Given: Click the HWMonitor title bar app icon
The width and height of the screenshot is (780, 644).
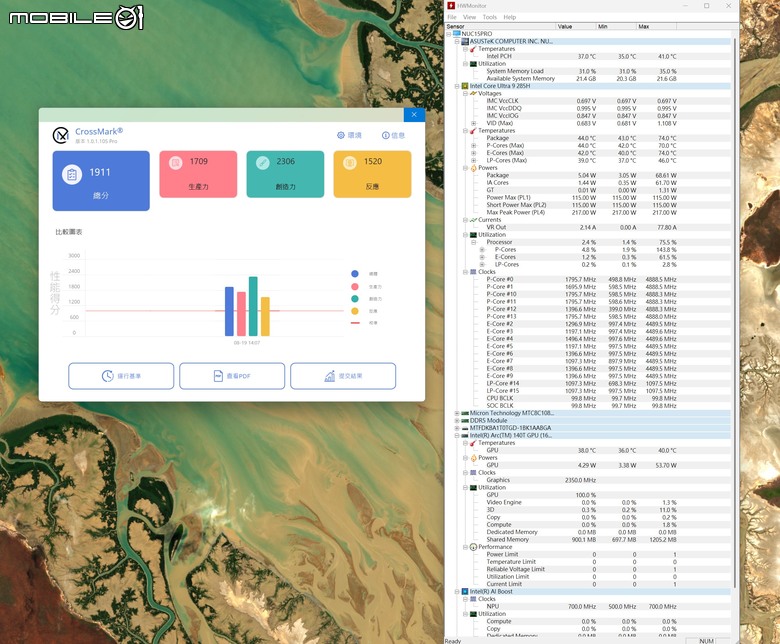Looking at the screenshot, I should pyautogui.click(x=451, y=5).
